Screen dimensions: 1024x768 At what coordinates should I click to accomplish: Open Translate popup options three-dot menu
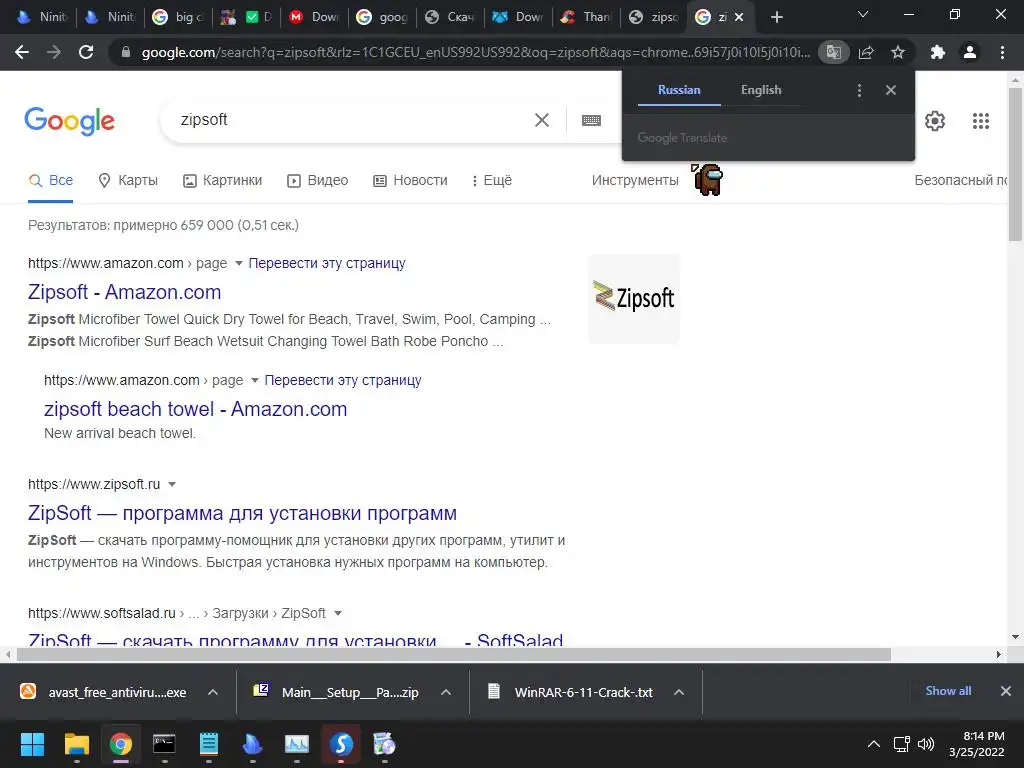[859, 90]
